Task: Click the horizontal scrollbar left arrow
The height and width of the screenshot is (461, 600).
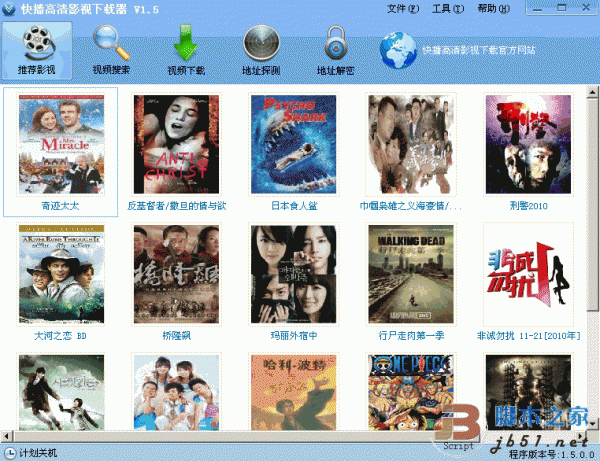Action: coord(6,436)
